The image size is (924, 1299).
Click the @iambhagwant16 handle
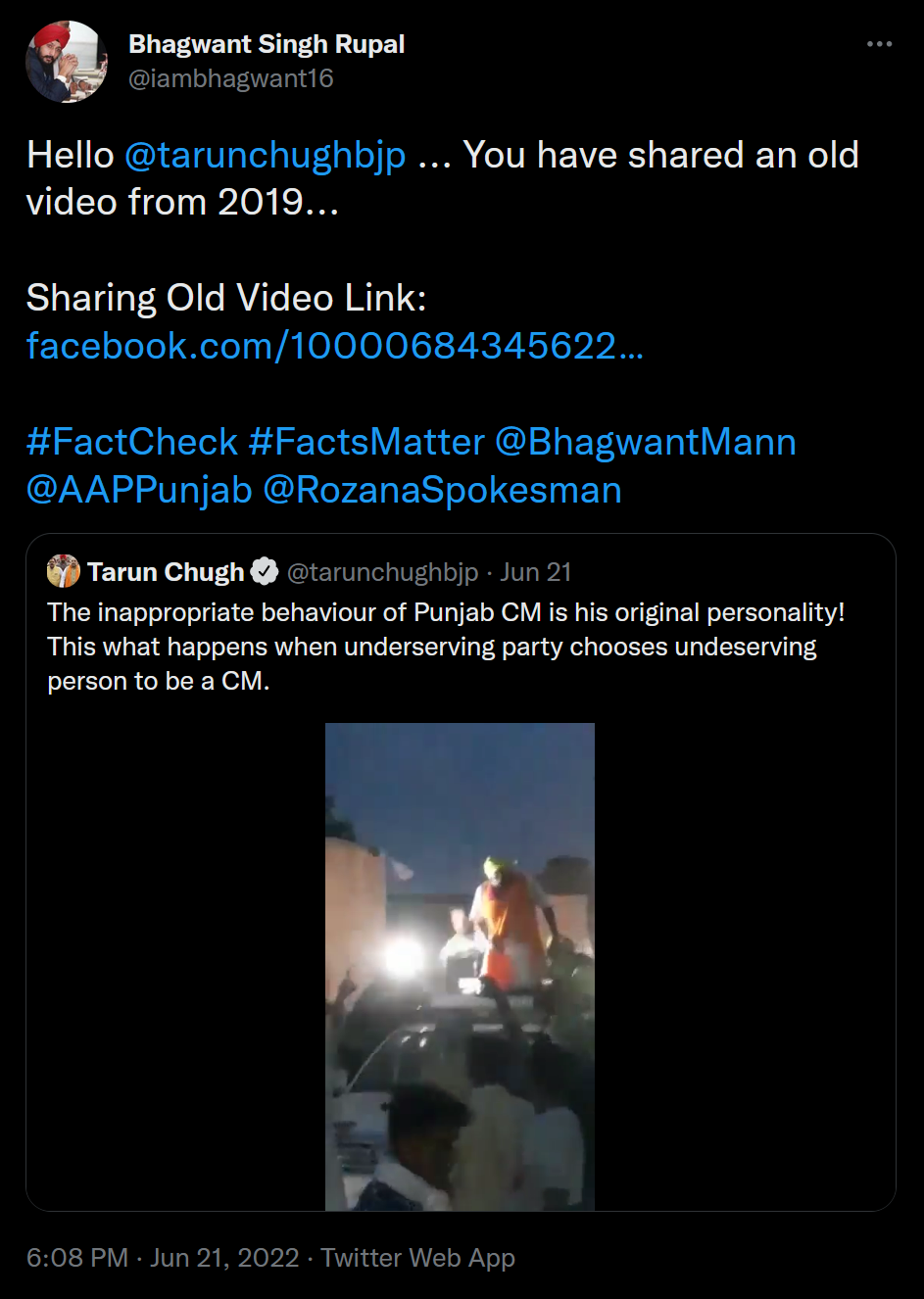[231, 78]
